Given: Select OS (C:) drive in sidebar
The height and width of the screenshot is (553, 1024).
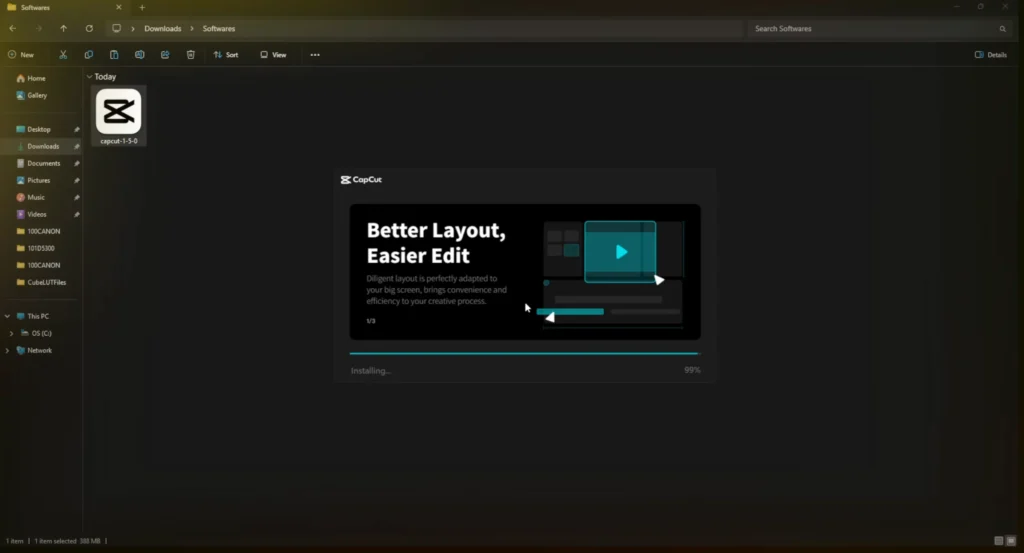Looking at the screenshot, I should tap(41, 333).
